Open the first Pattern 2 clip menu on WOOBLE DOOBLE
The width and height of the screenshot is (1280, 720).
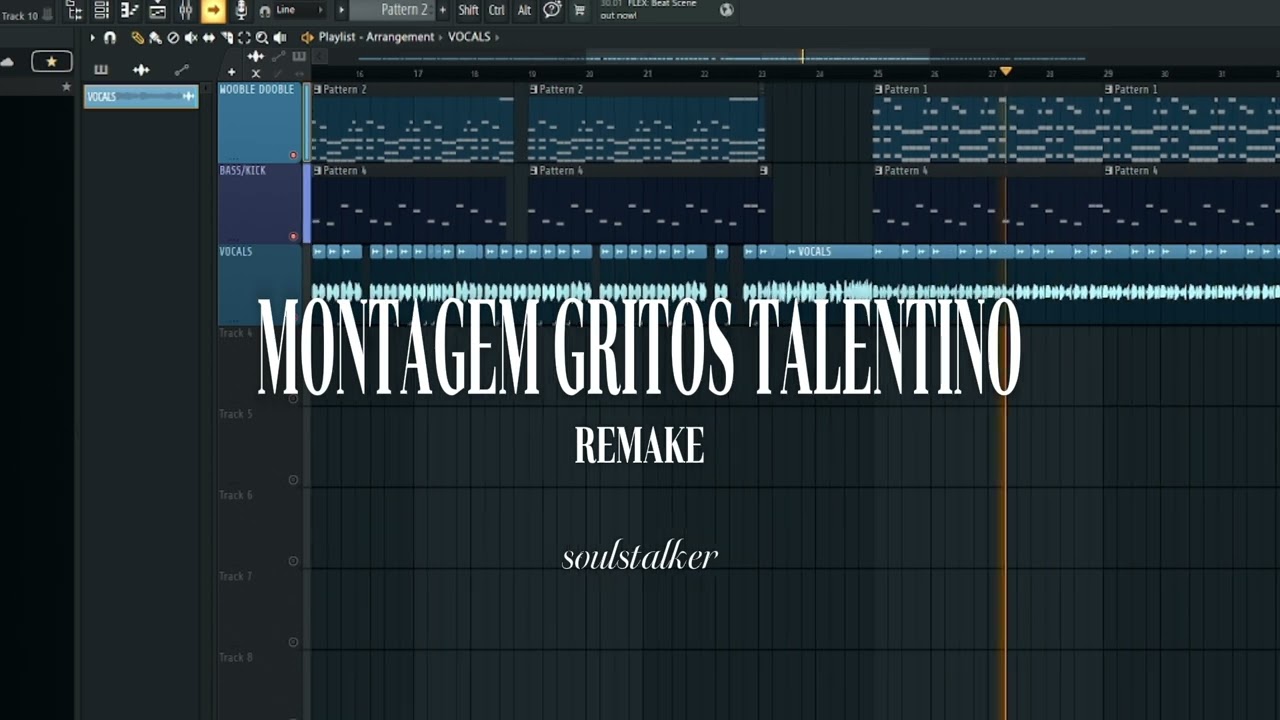coord(318,89)
